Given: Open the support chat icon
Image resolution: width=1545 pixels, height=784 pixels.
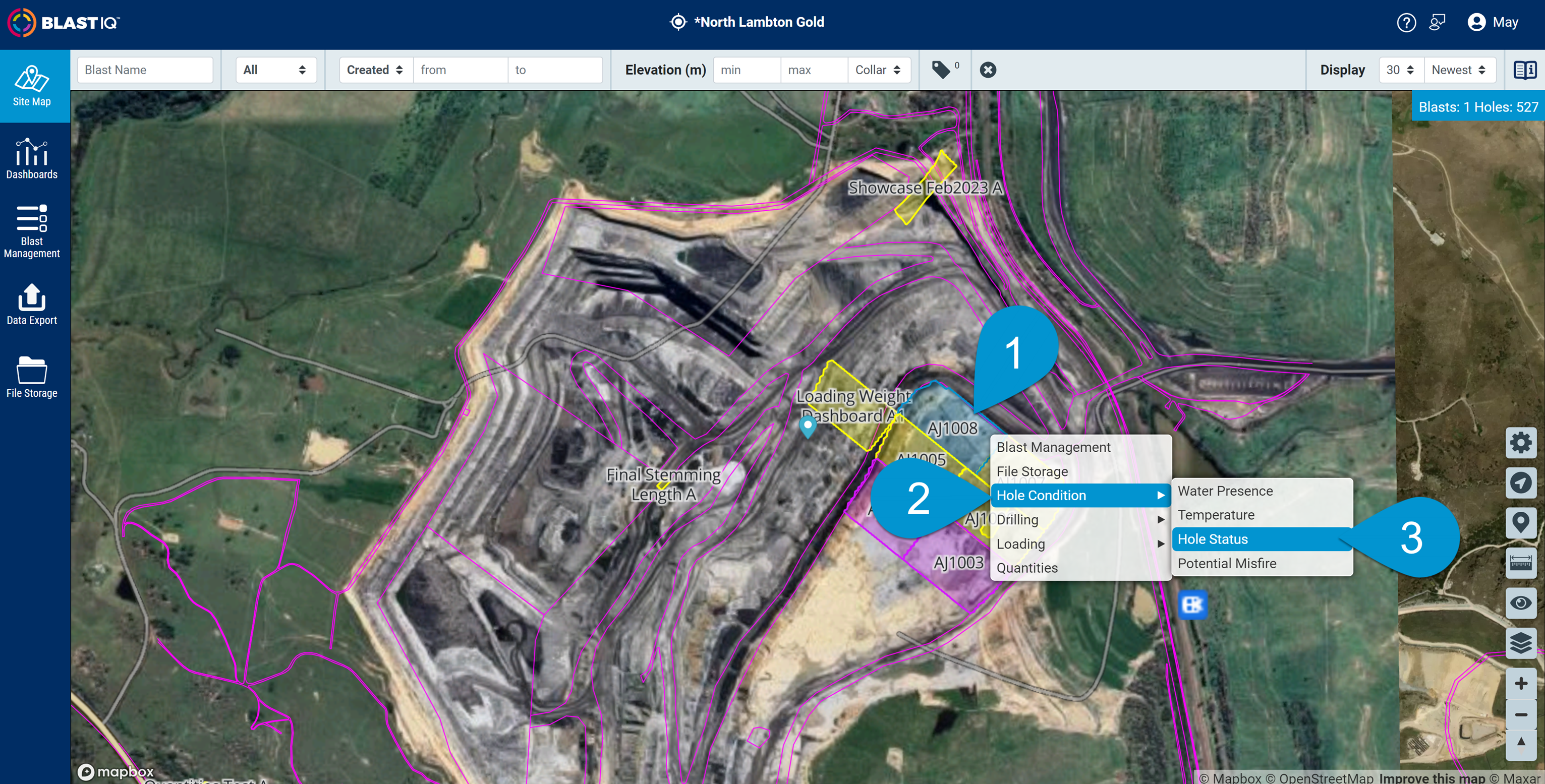Looking at the screenshot, I should 1437,23.
